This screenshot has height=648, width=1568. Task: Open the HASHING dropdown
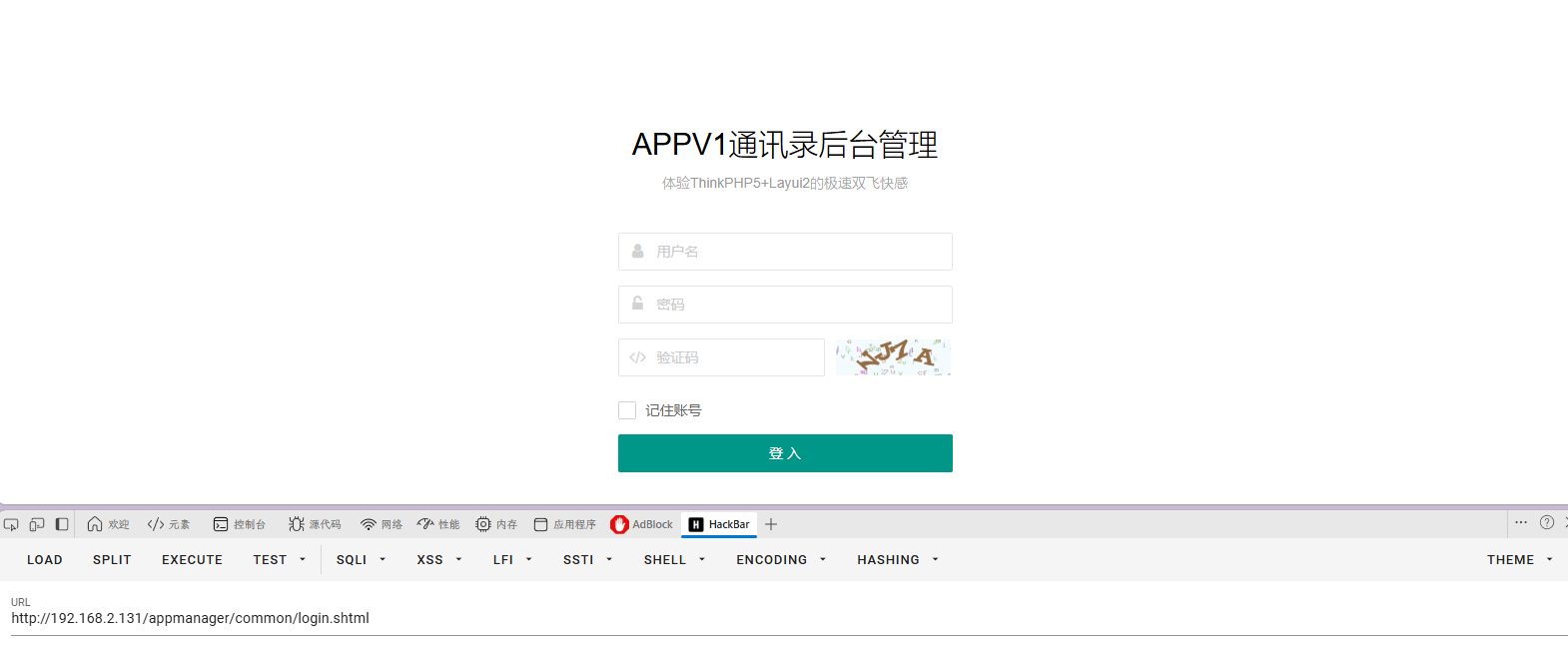[x=898, y=560]
